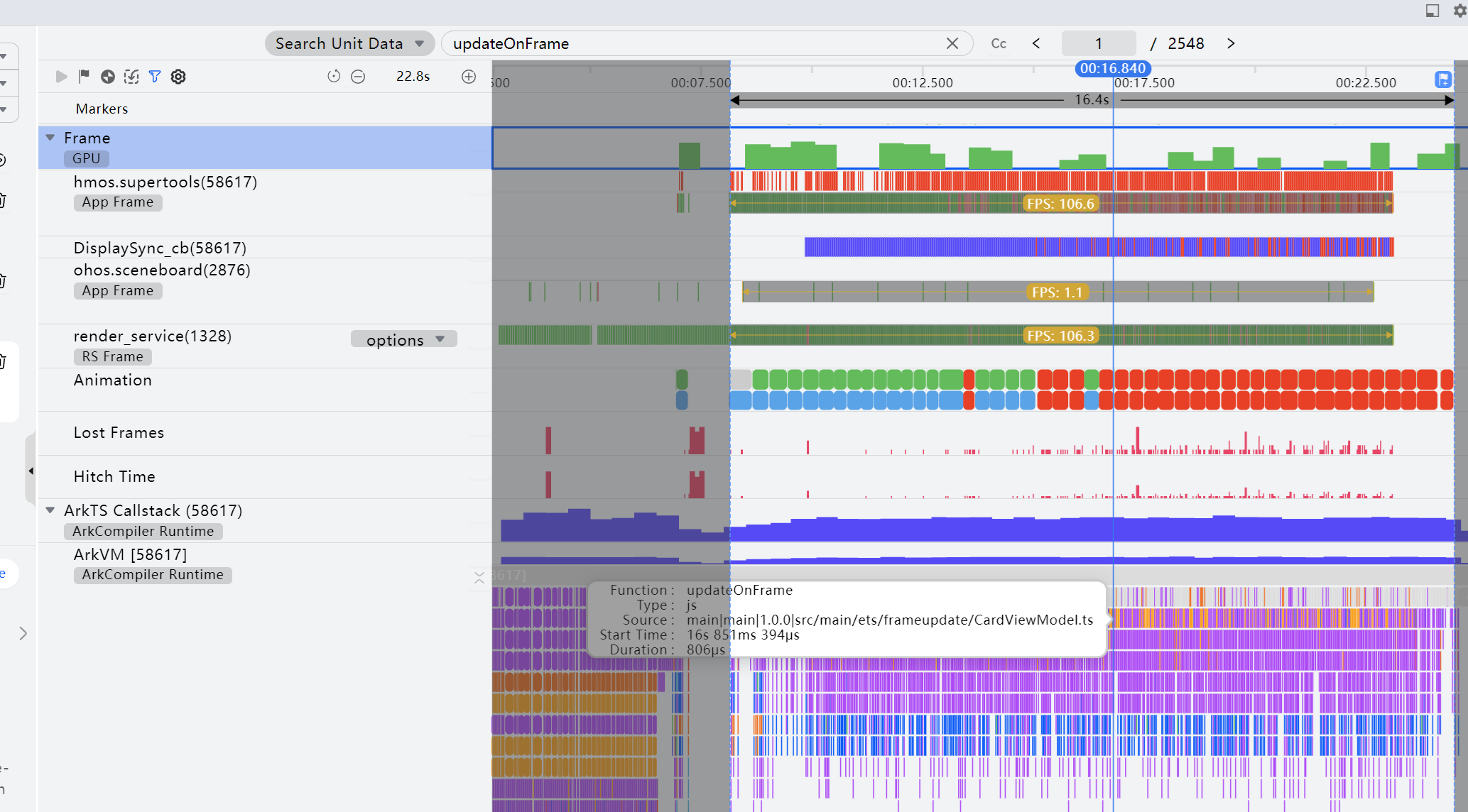Open global settings gear at the top right
Screen dimensions: 1468x812
click(x=1460, y=11)
